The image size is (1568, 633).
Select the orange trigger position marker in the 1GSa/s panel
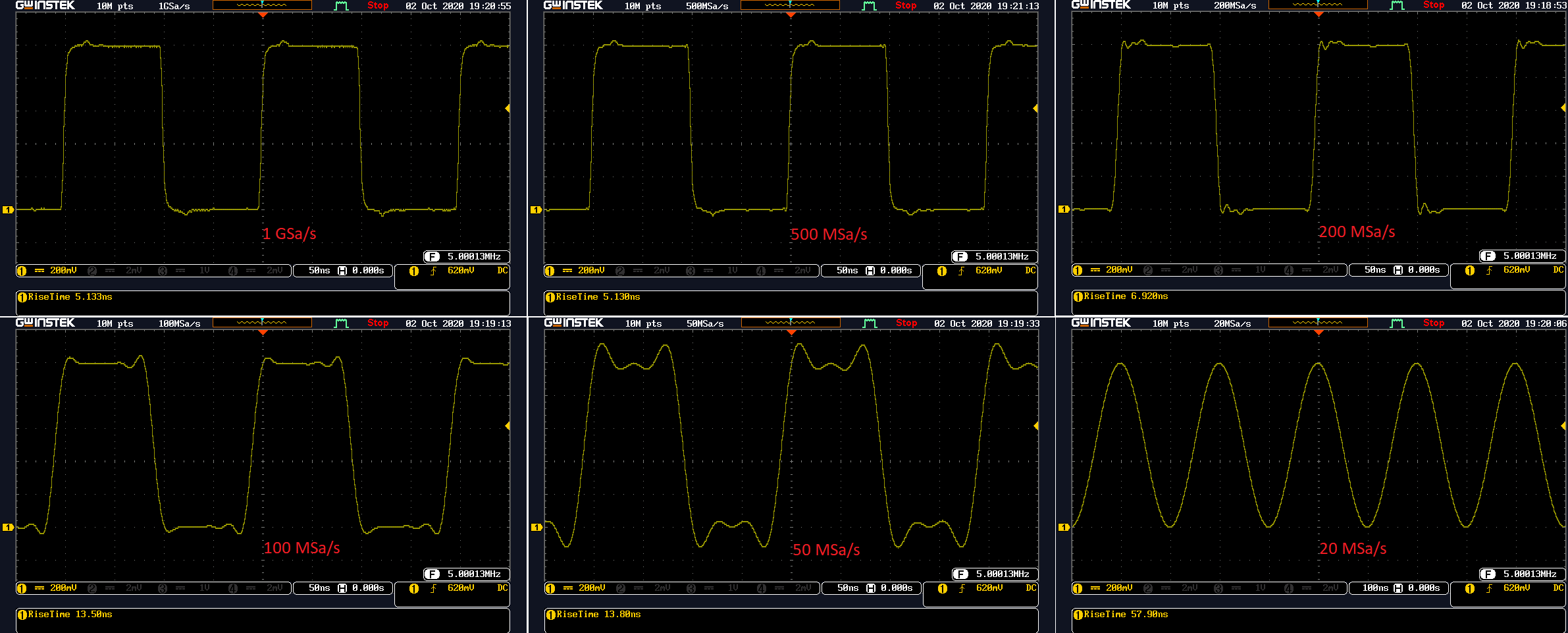pyautogui.click(x=263, y=14)
